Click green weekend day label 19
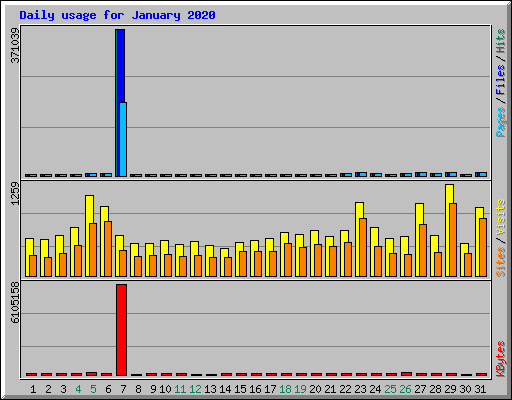The image size is (512, 400). click(x=300, y=389)
